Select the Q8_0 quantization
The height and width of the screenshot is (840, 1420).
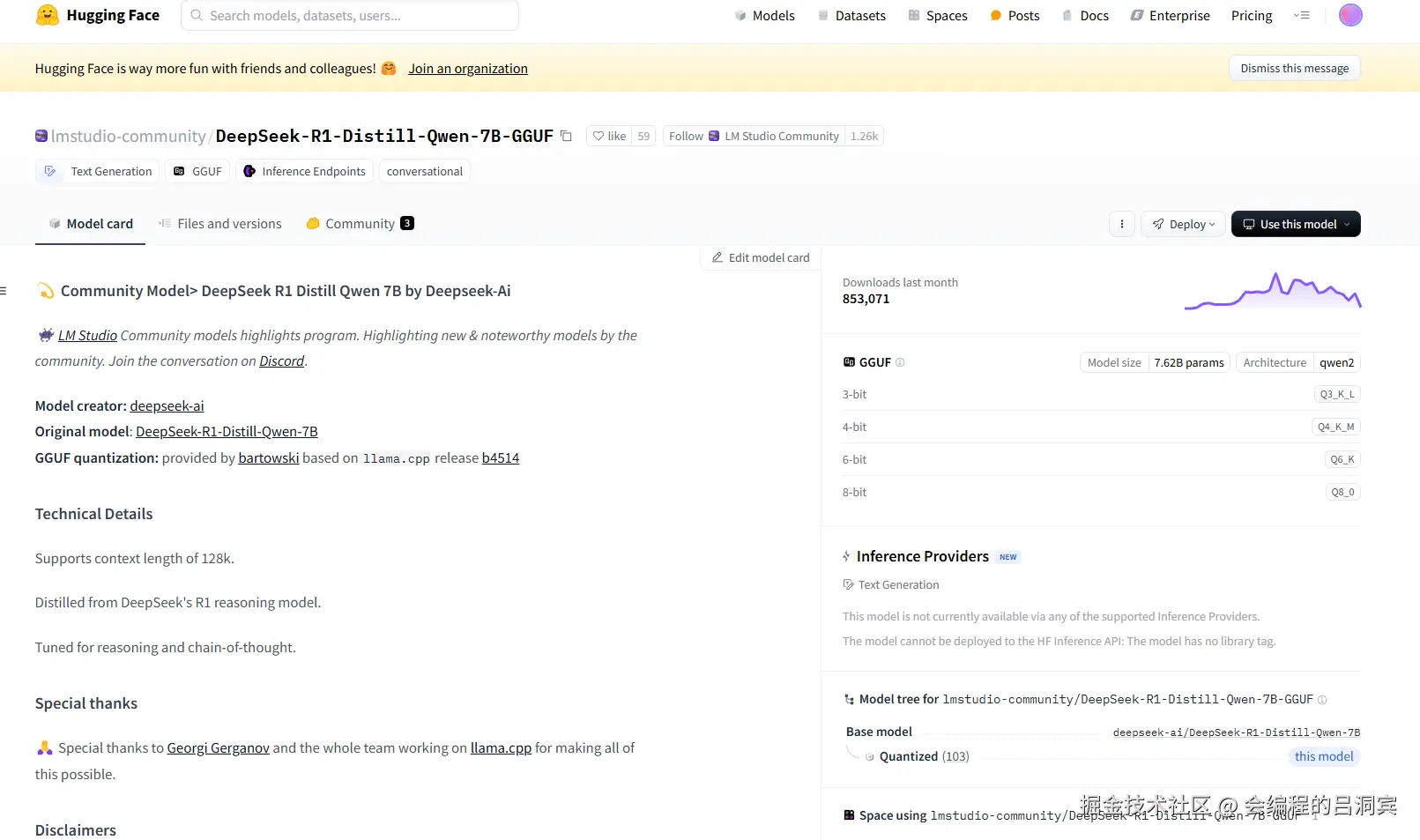click(1343, 492)
